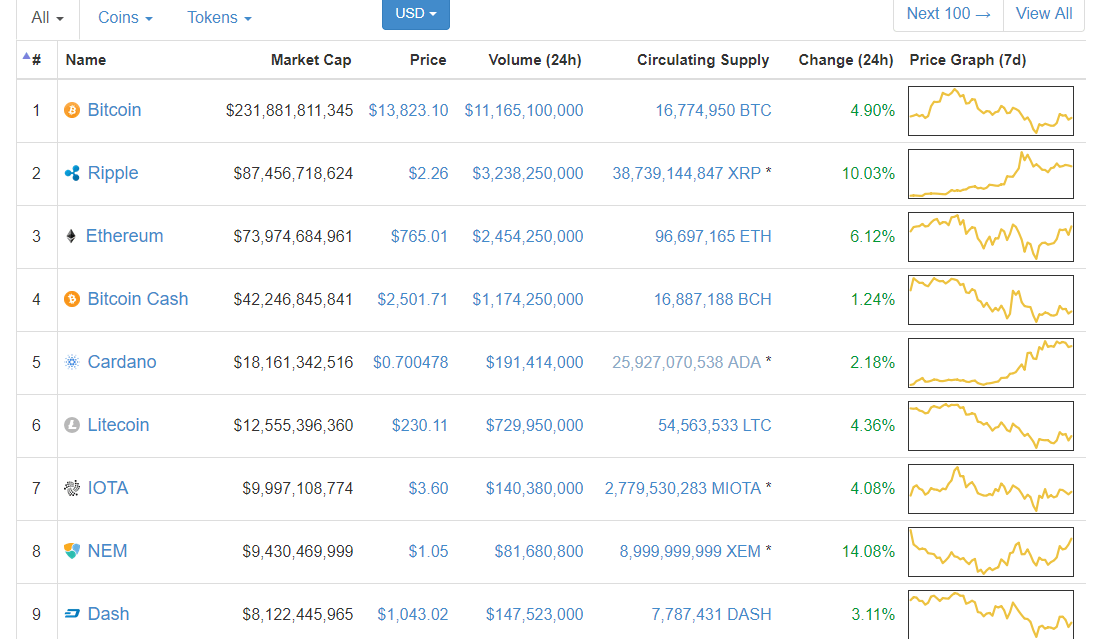This screenshot has height=639, width=1118.
Task: Click supply 96,697,165 ETH
Action: click(713, 236)
